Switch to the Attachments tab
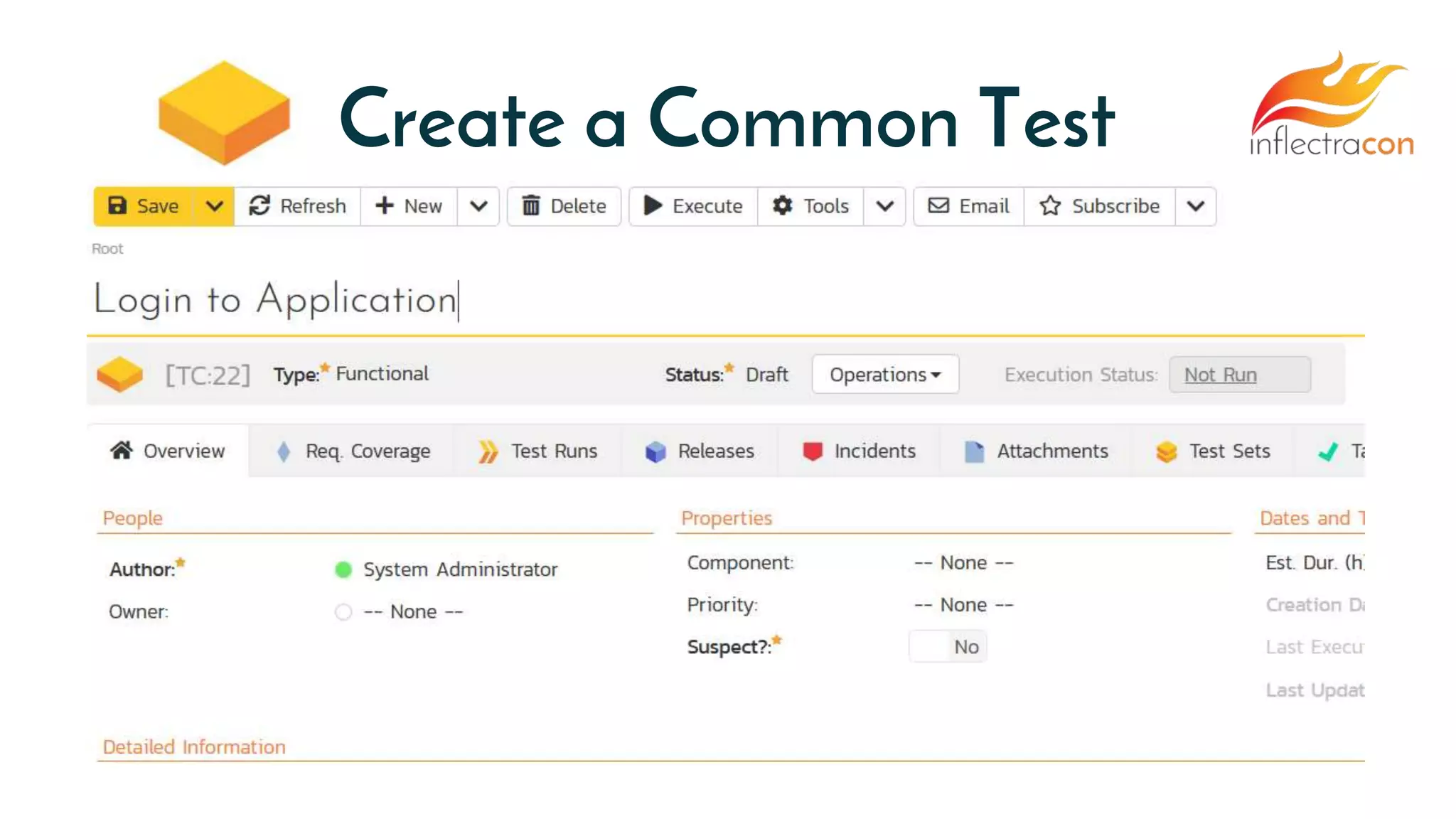Viewport: 1456px width, 819px height. pos(1037,451)
